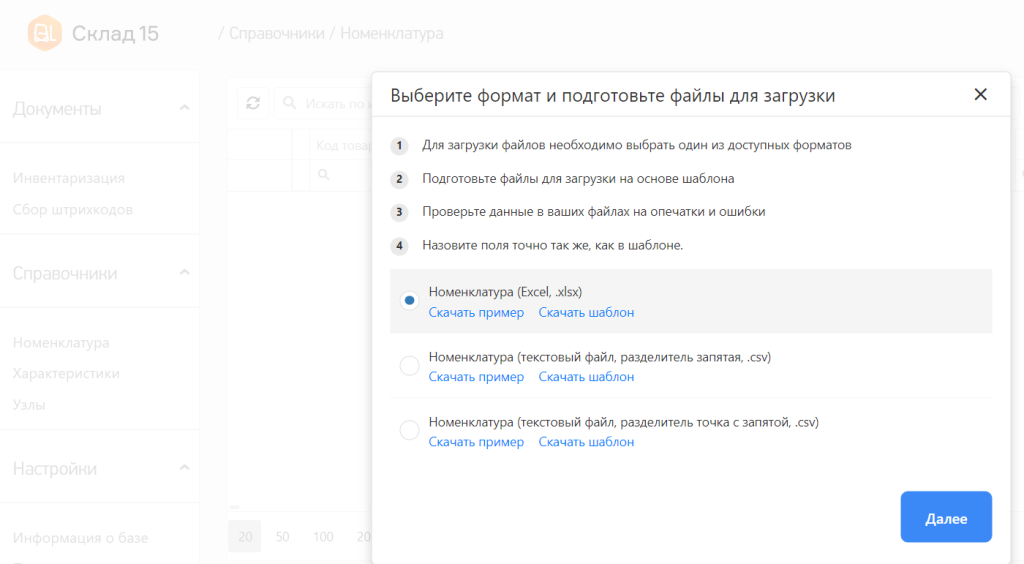
Task: Click the filter search icon under Код товара
Action: pos(323,175)
